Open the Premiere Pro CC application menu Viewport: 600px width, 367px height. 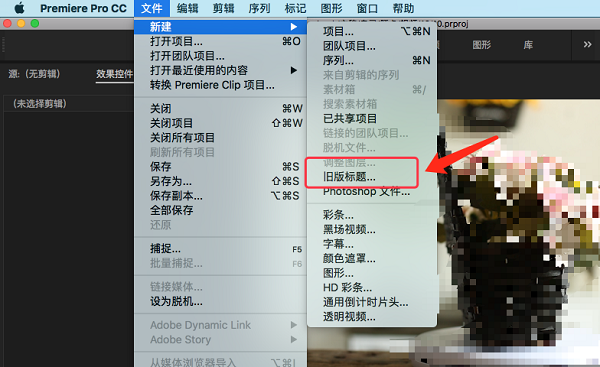pos(83,8)
